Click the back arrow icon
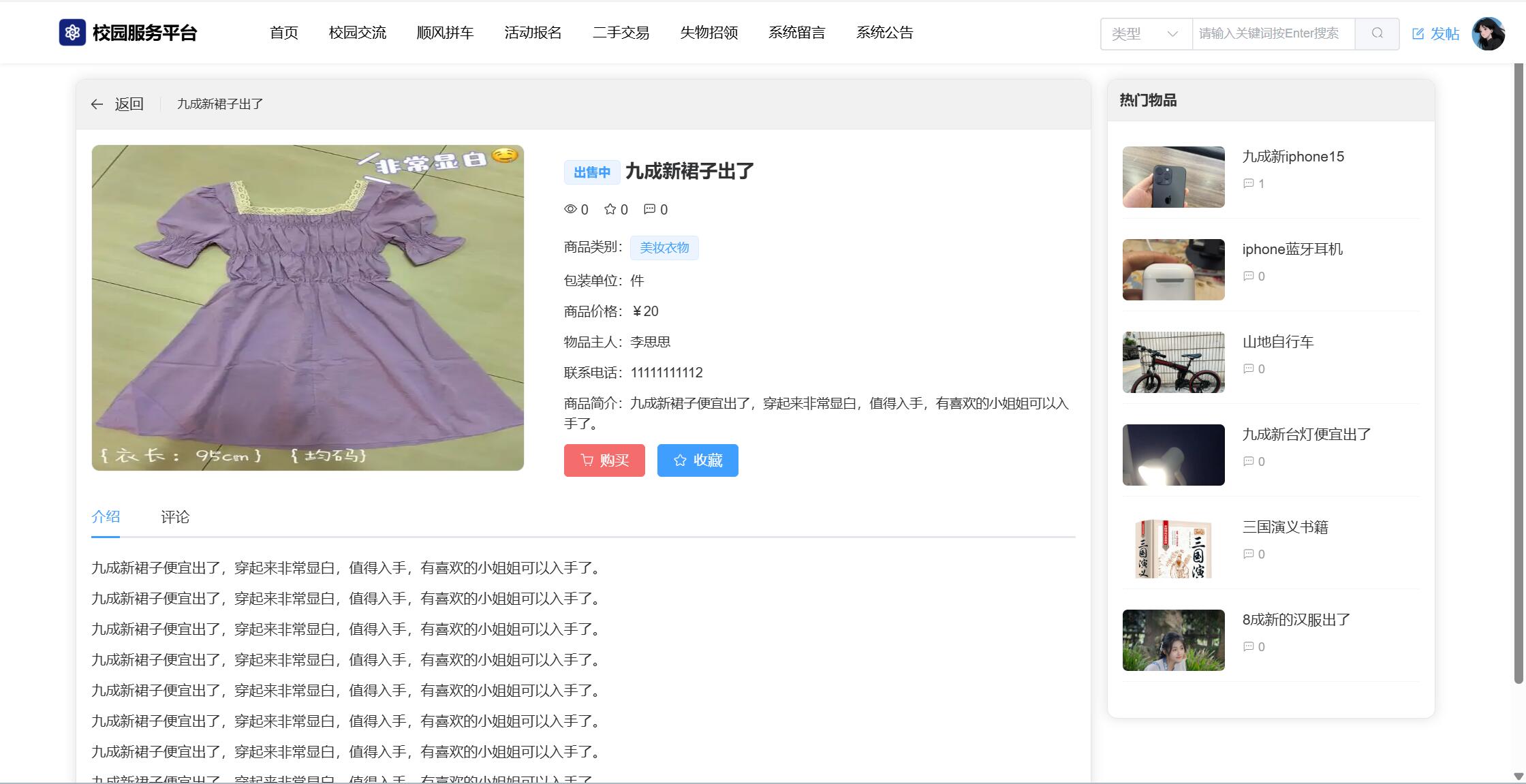This screenshot has height=784, width=1526. point(97,104)
